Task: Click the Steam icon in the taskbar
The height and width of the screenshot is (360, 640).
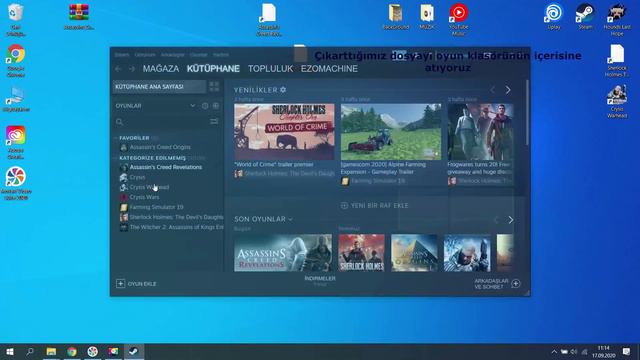Action: [134, 351]
